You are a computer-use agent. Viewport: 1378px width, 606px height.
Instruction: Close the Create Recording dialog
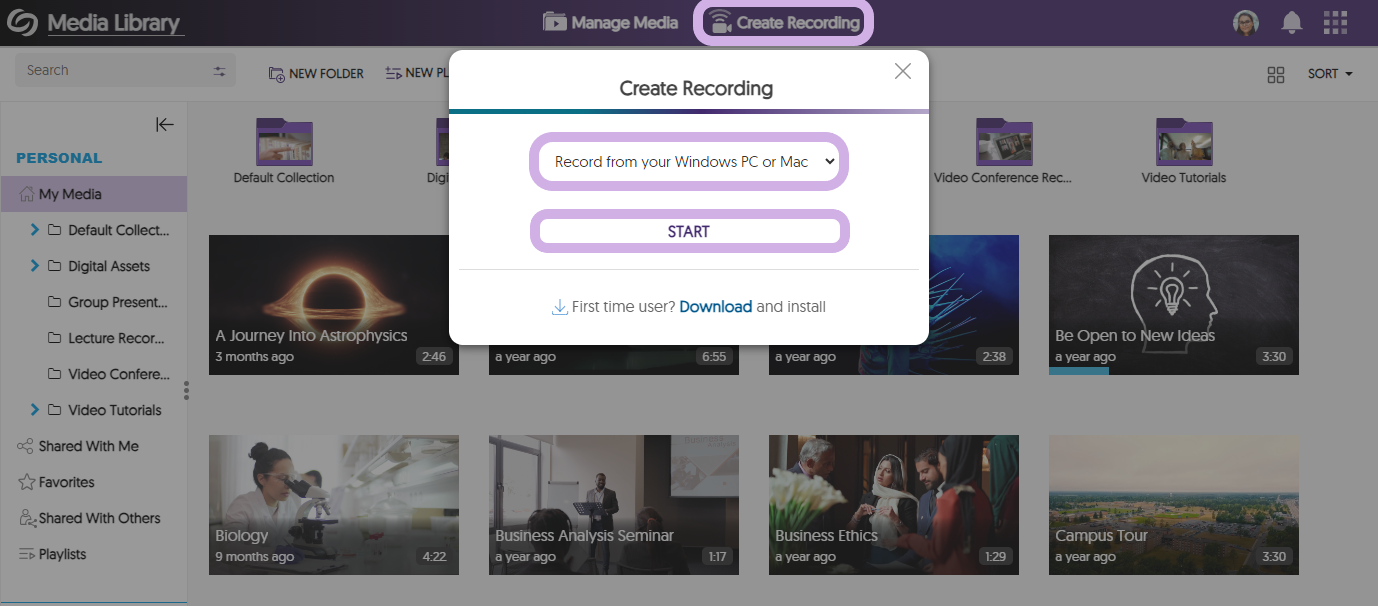[x=902, y=71]
